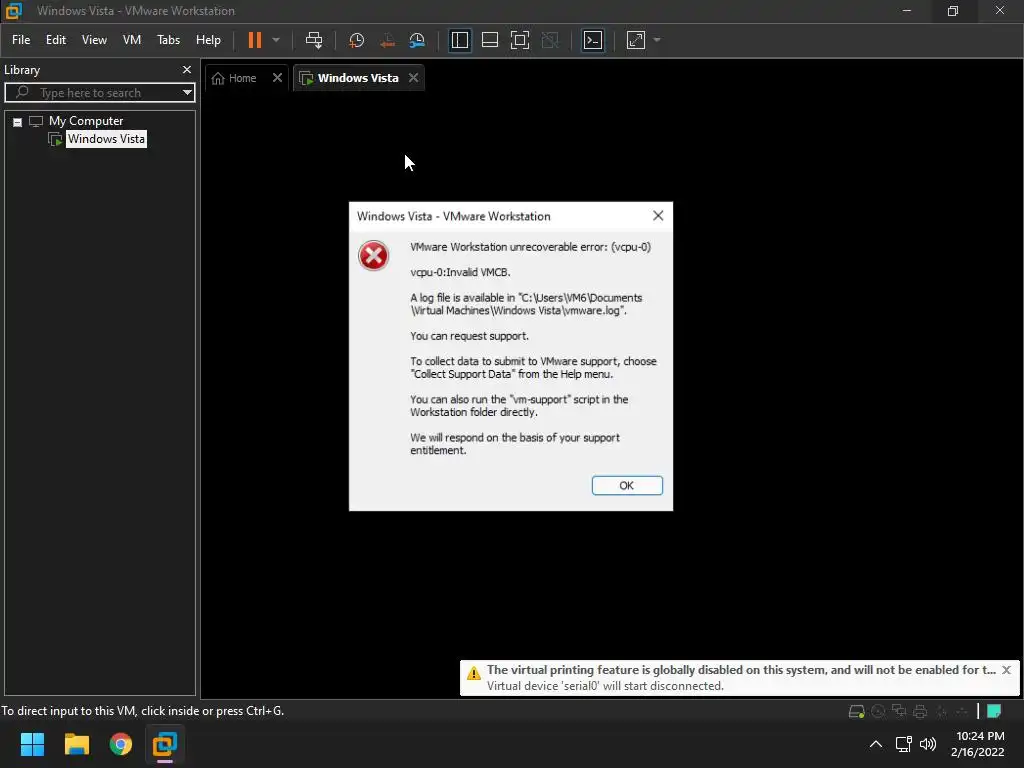Close the Library panel

pyautogui.click(x=187, y=70)
